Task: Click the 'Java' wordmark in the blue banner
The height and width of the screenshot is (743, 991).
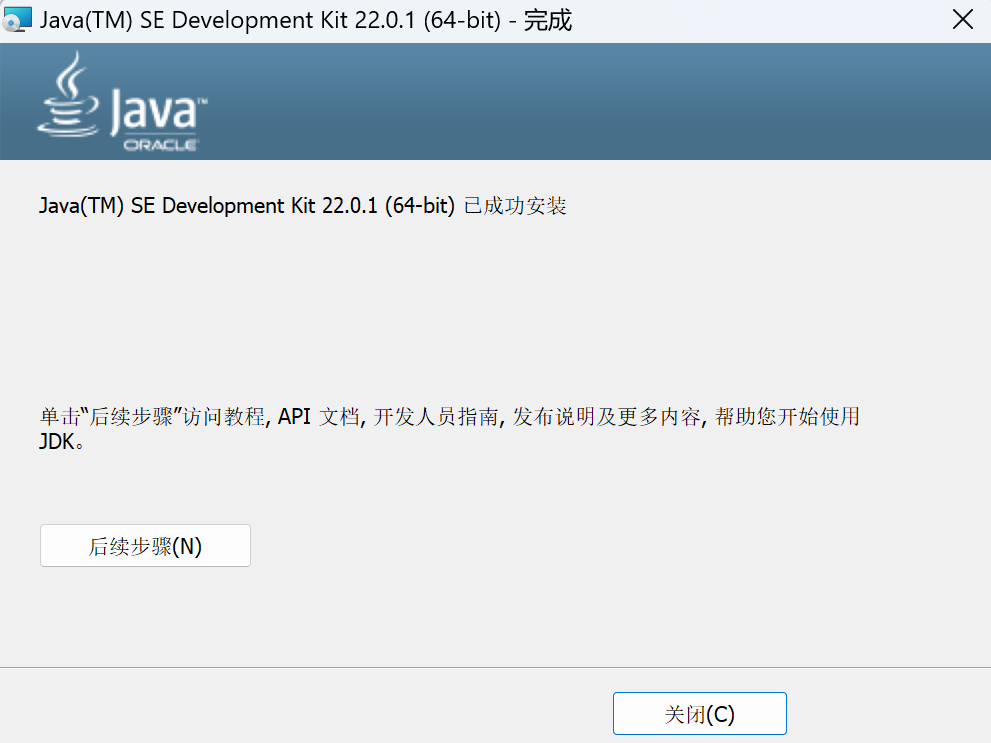Action: (x=155, y=113)
